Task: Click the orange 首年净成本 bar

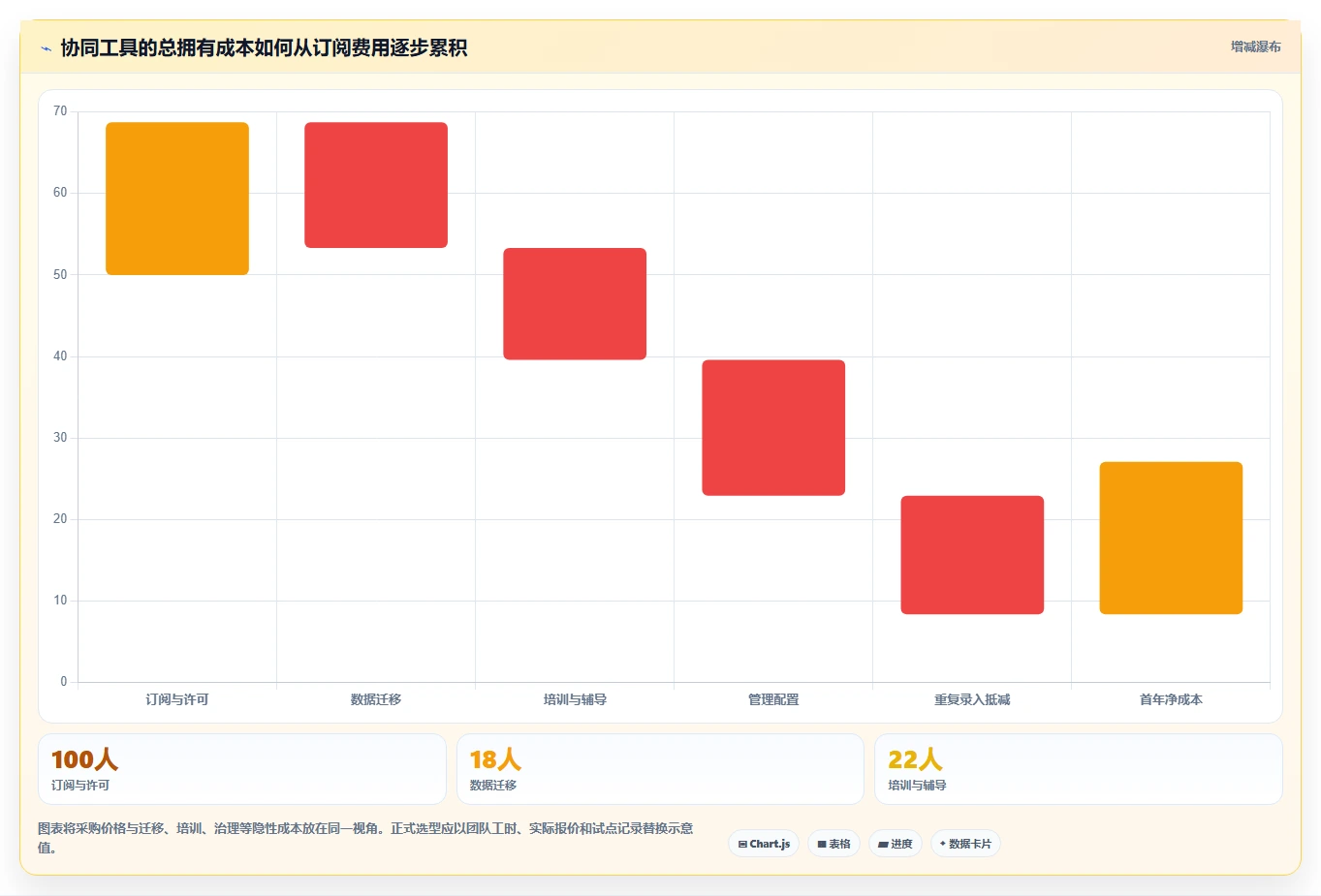Action: click(1171, 538)
